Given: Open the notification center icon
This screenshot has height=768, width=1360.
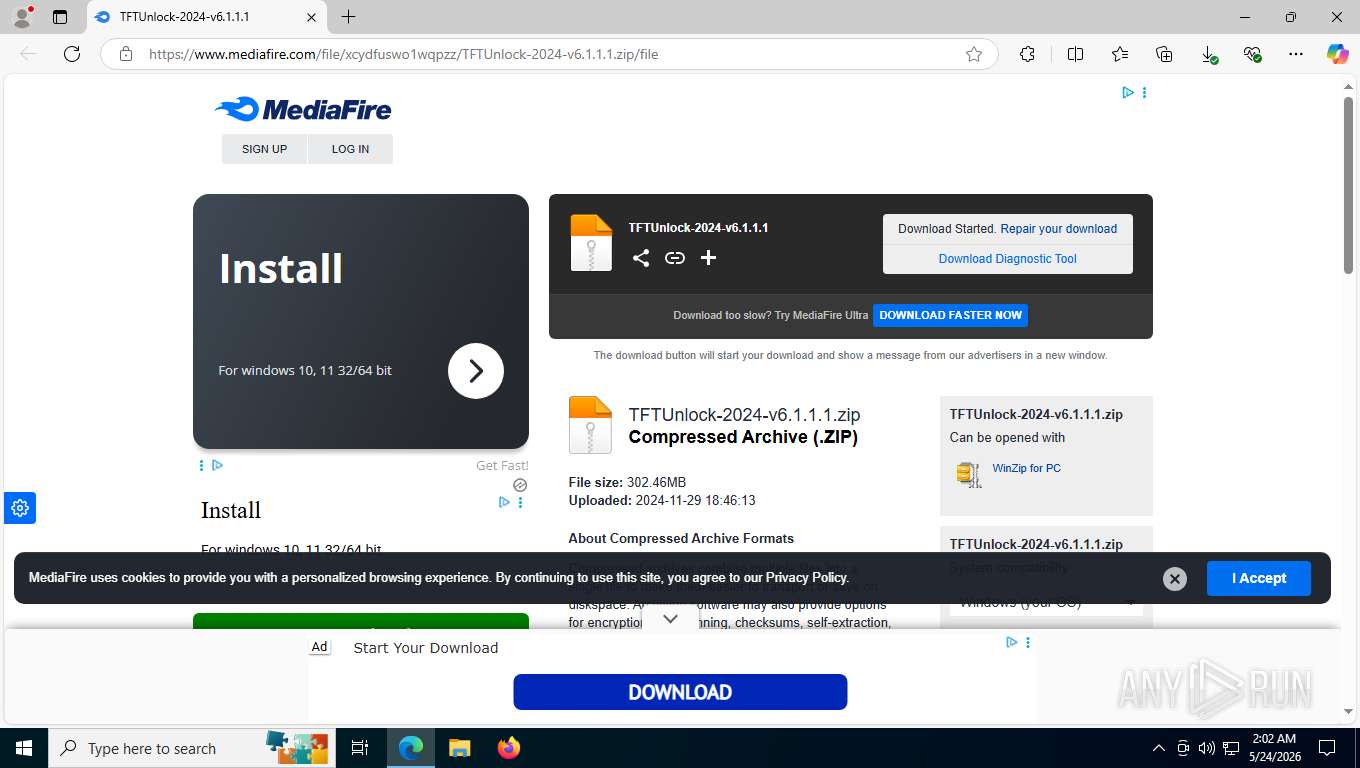Looking at the screenshot, I should pos(1327,748).
